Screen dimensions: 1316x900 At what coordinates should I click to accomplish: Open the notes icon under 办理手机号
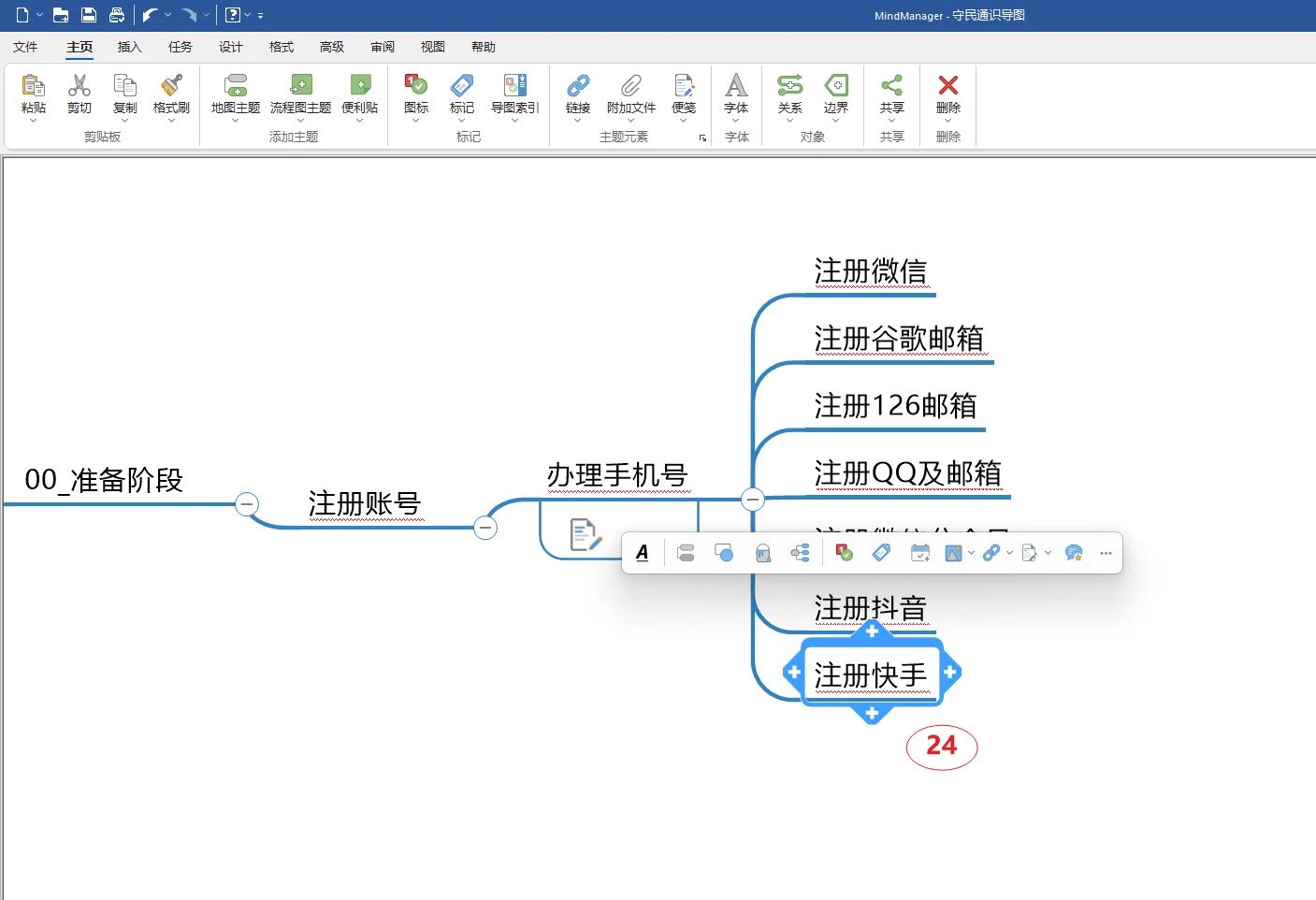pos(585,535)
